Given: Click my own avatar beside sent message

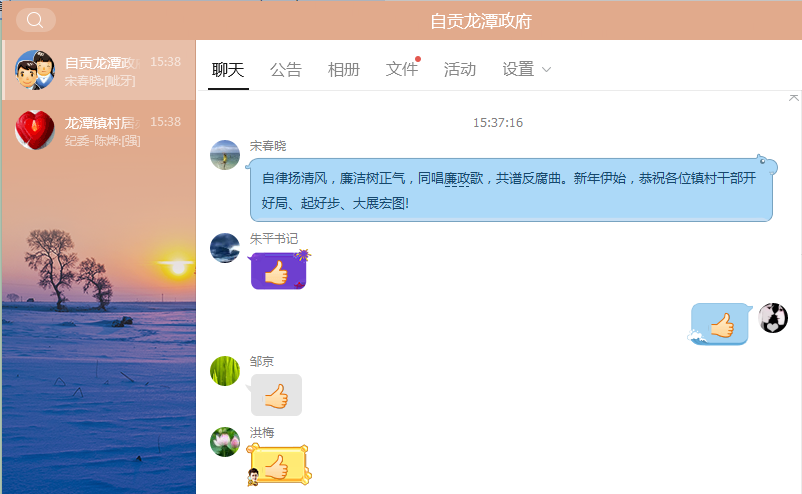Looking at the screenshot, I should coord(773,318).
